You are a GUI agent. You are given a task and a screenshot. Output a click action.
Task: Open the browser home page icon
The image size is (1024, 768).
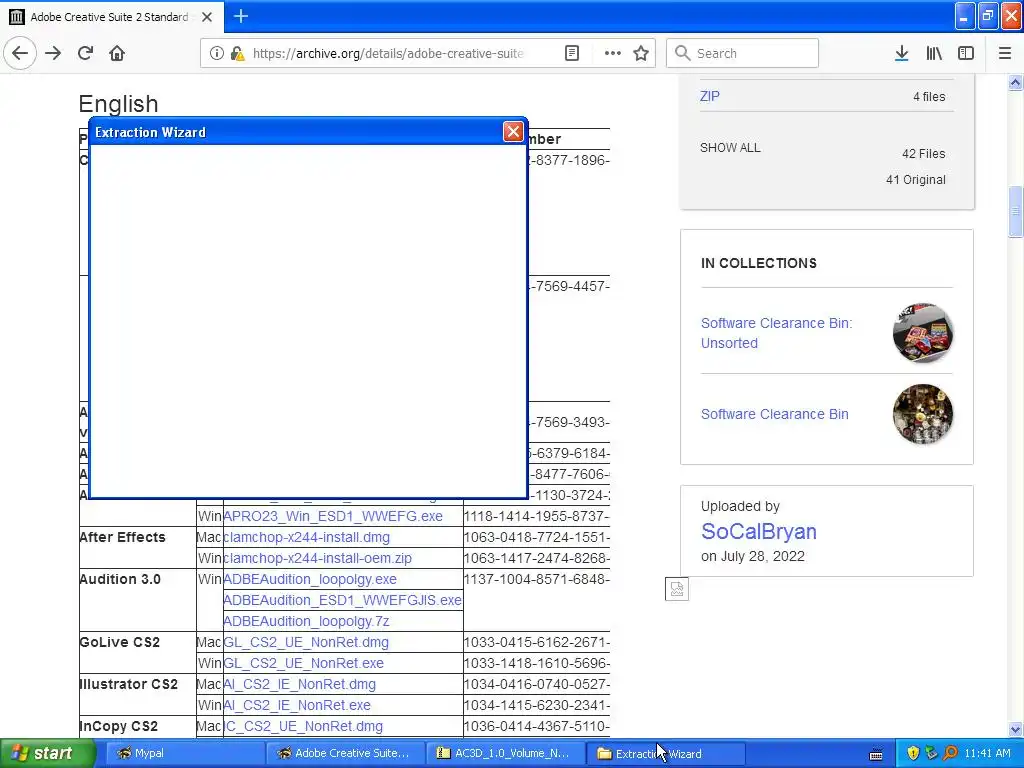117,53
